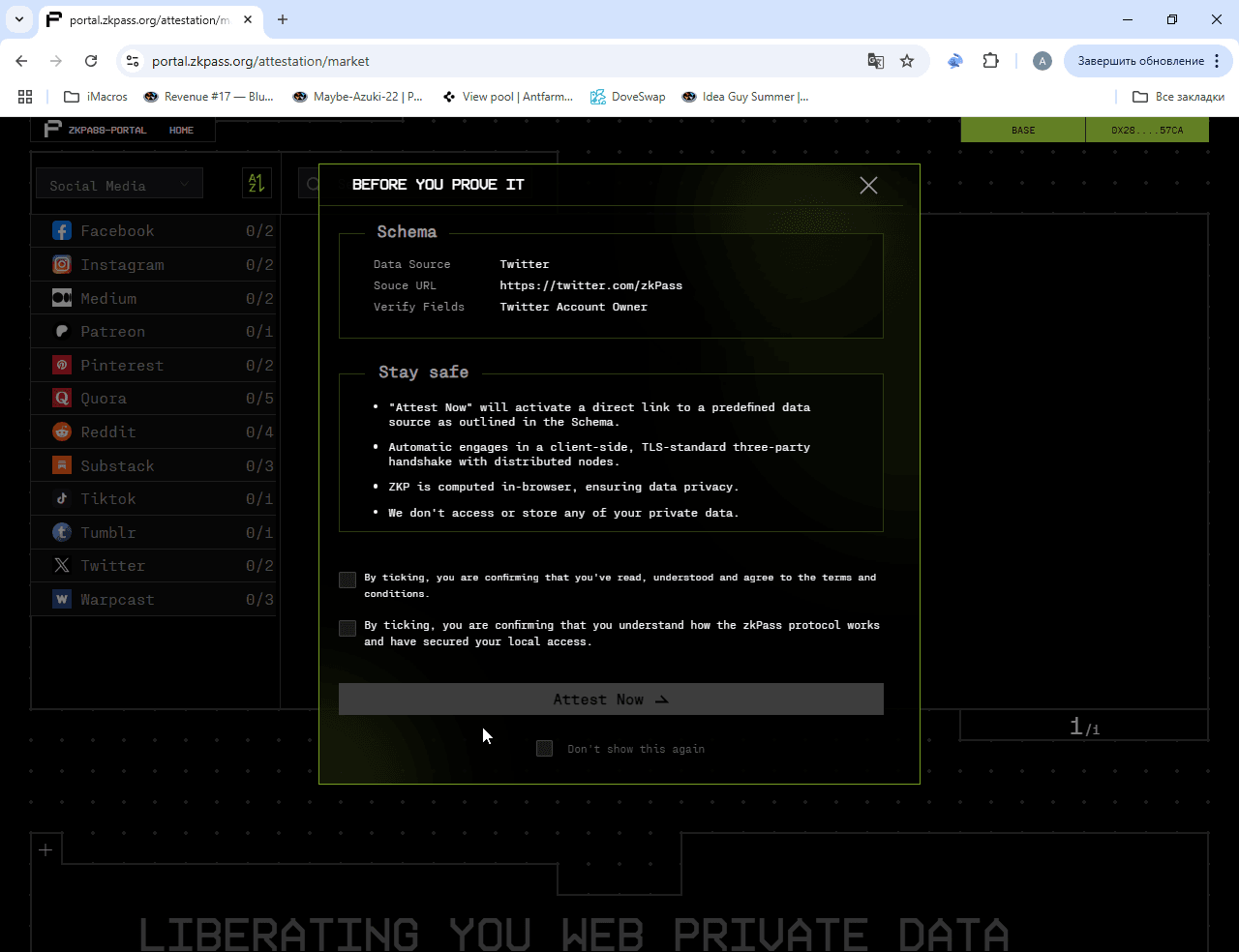Click the HOME nav item
The height and width of the screenshot is (952, 1239).
tap(181, 130)
